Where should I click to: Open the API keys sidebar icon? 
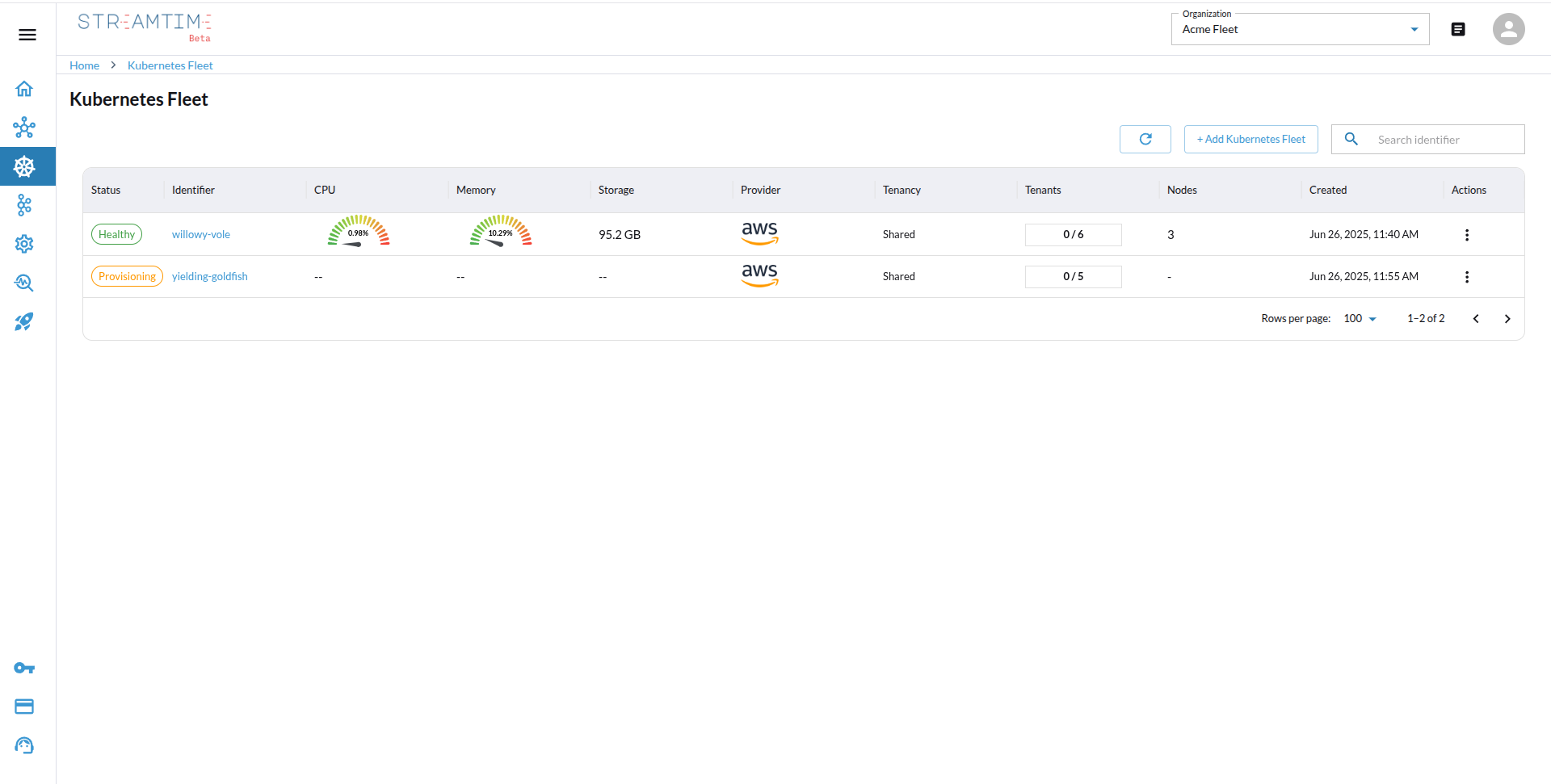[24, 668]
